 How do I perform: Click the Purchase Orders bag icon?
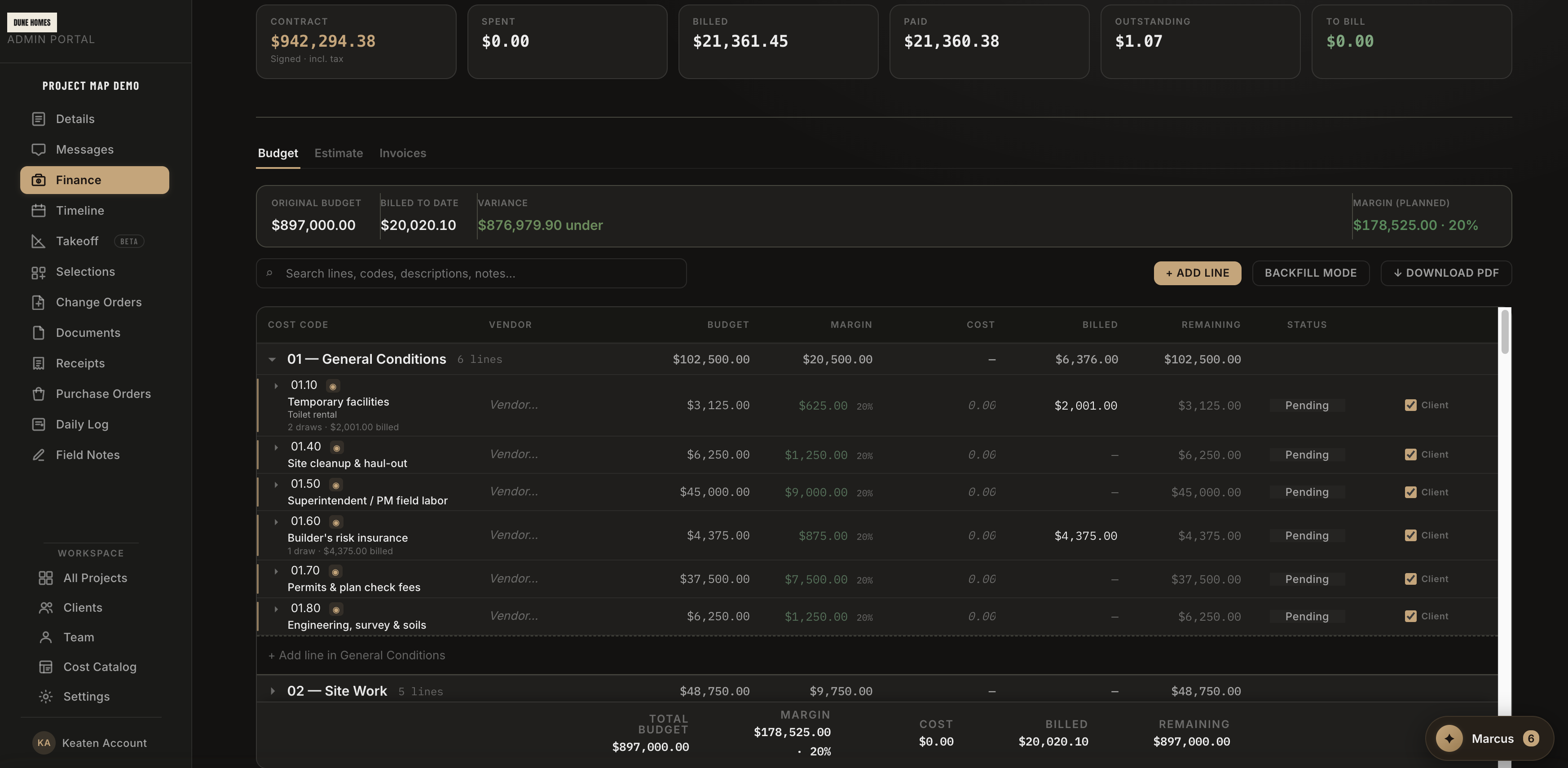click(38, 394)
